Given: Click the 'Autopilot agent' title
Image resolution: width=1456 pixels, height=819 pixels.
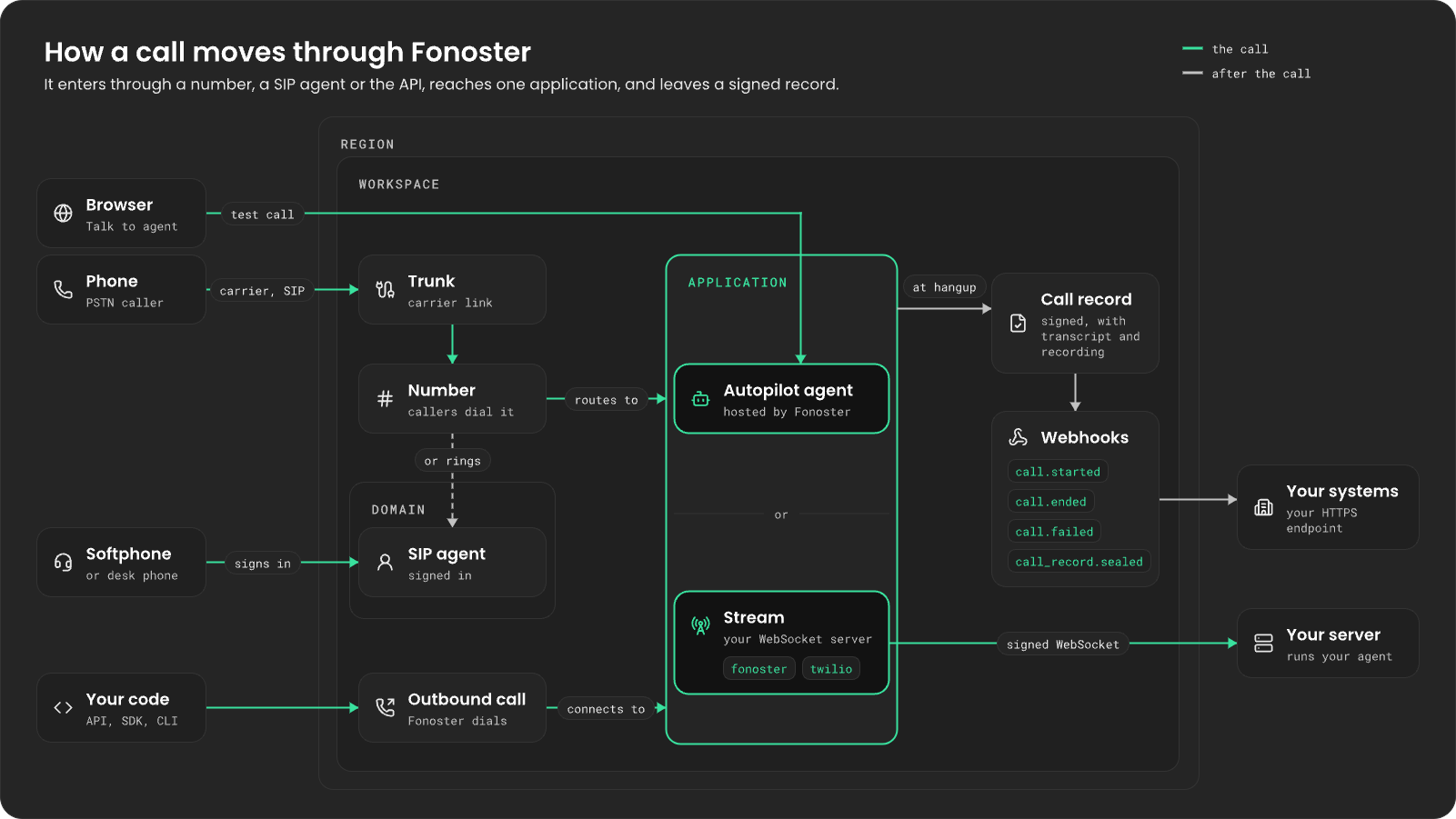Looking at the screenshot, I should [788, 390].
